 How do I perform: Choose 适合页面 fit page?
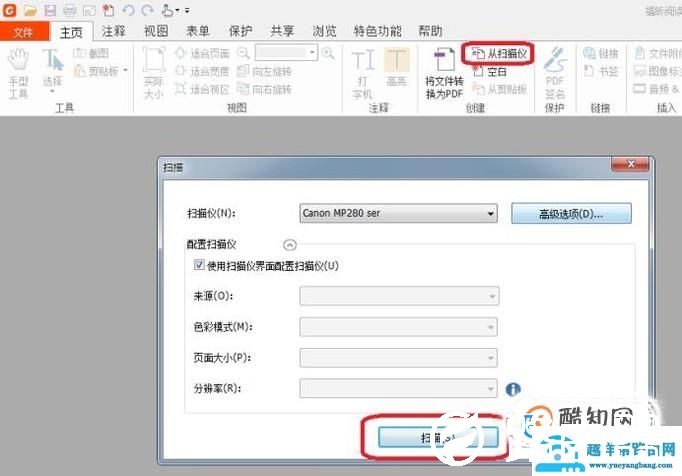pos(202,54)
